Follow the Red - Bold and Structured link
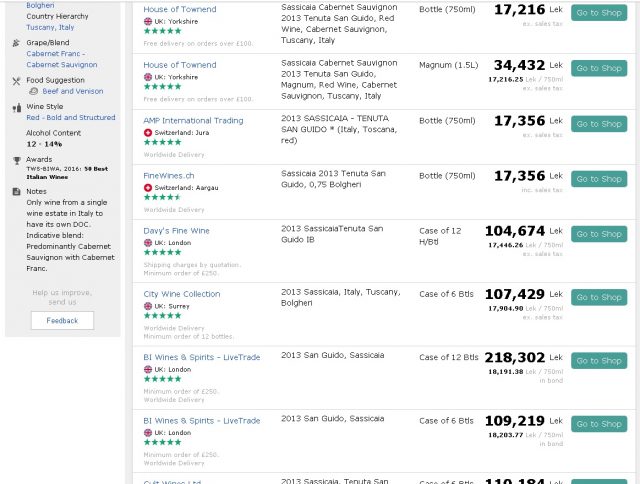The height and width of the screenshot is (484, 640). [71, 118]
